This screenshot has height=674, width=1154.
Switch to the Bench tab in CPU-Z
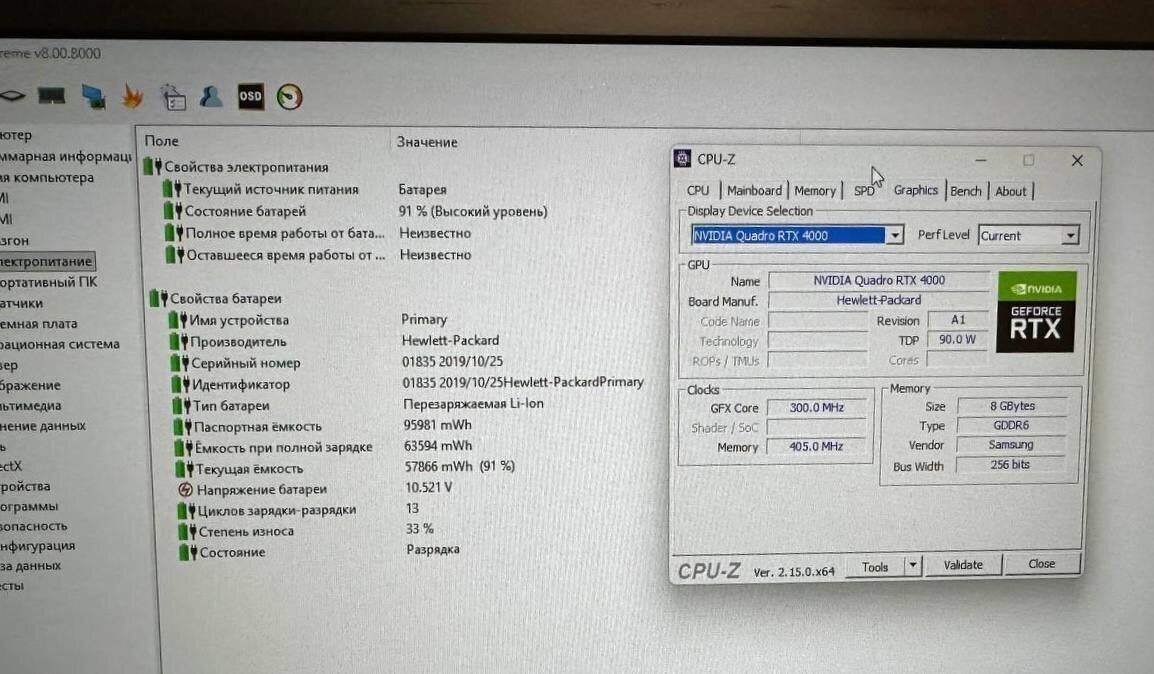[966, 191]
